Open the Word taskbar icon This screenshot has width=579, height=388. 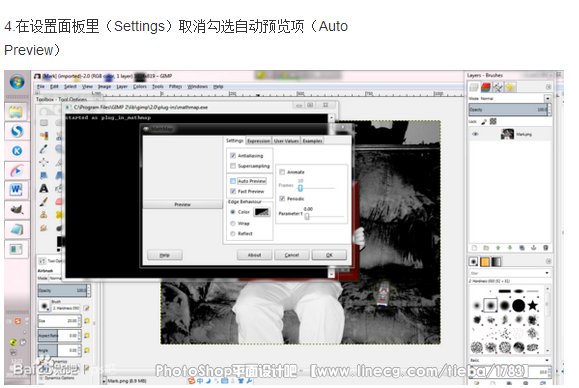point(16,190)
